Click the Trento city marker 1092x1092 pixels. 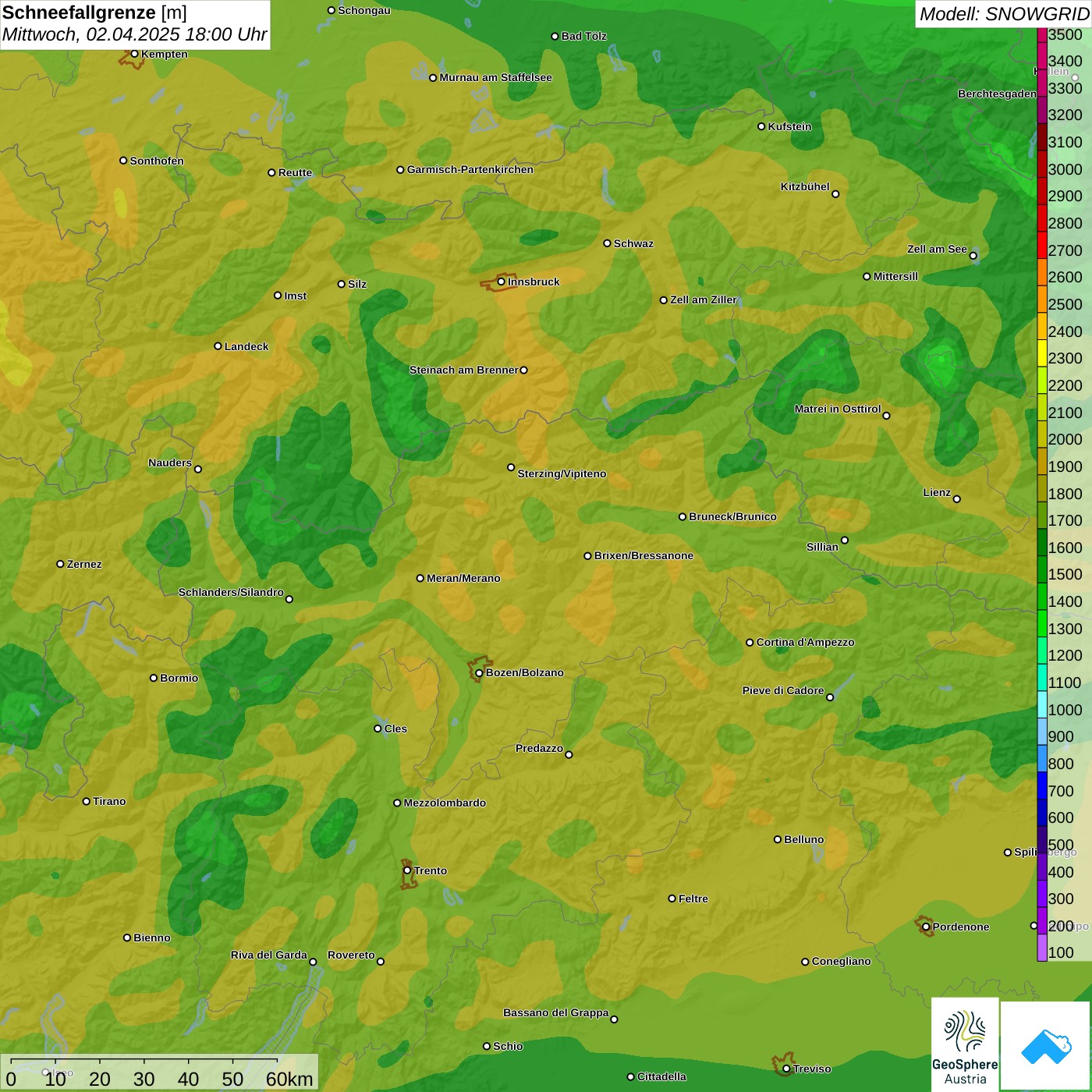[407, 870]
